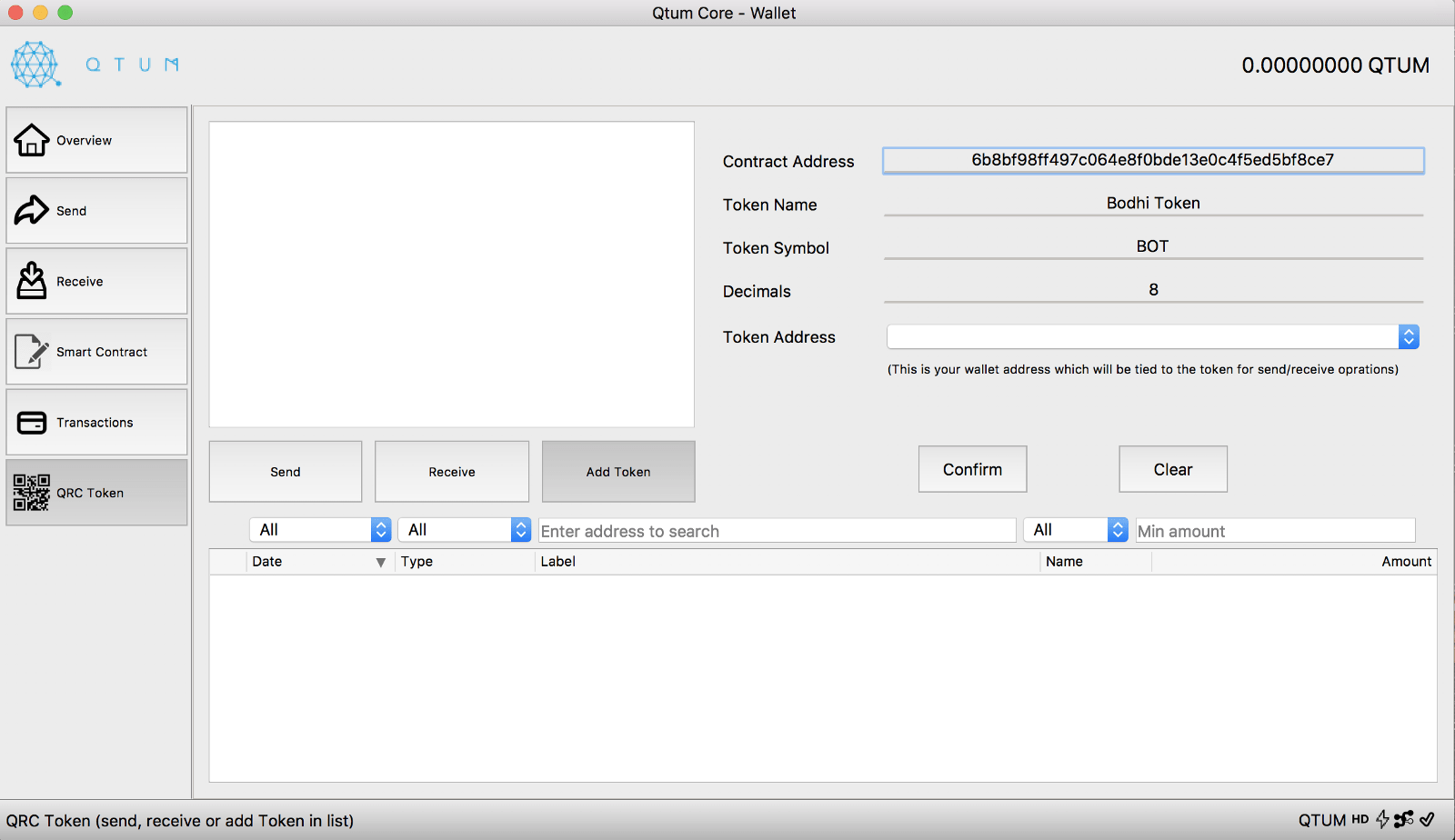
Task: Click the QRC Token QR code icon
Action: tap(31, 493)
